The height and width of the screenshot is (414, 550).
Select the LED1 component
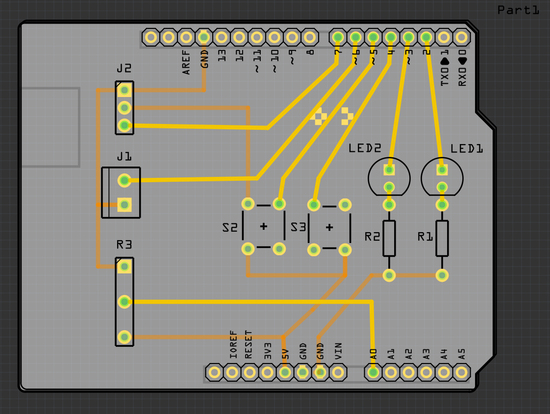click(442, 177)
